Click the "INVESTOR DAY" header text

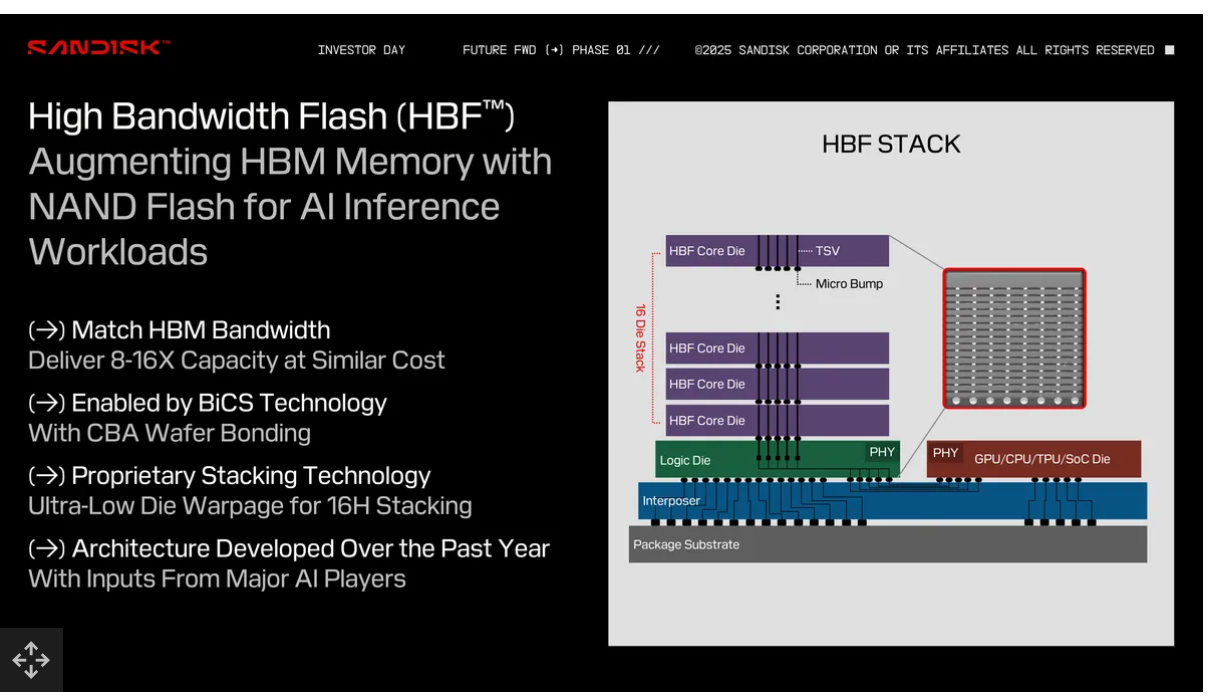click(361, 50)
